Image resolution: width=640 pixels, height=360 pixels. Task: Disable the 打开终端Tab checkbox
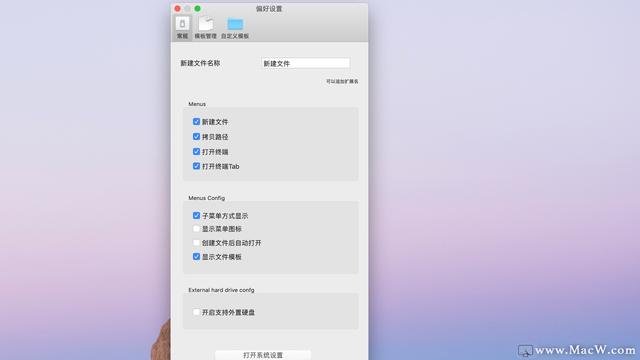196,166
